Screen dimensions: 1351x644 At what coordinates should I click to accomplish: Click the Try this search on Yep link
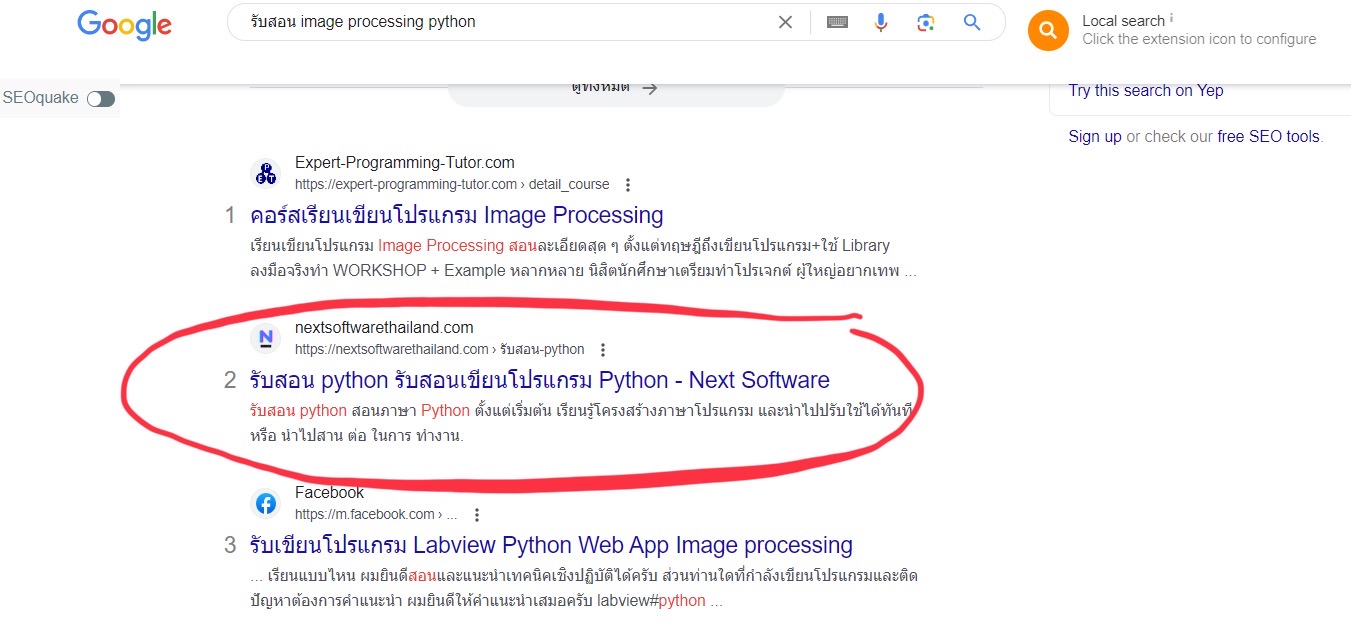pos(1145,91)
